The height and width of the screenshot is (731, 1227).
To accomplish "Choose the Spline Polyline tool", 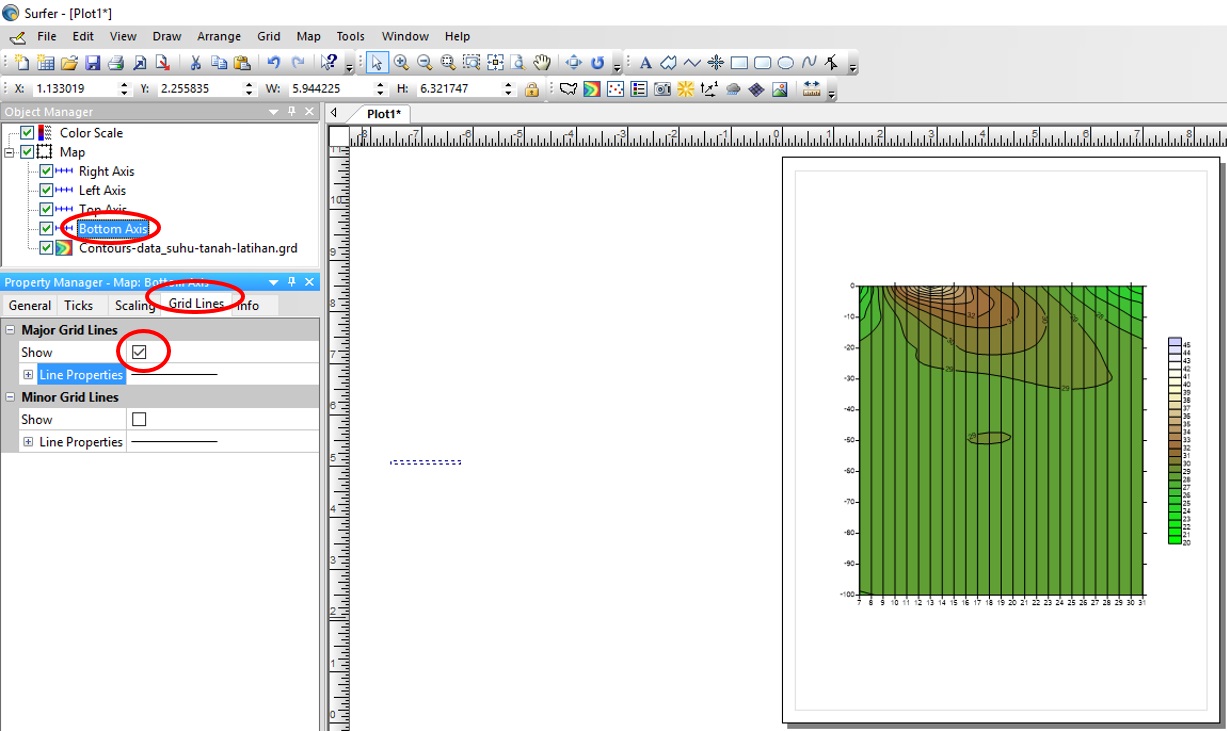I will [x=809, y=63].
